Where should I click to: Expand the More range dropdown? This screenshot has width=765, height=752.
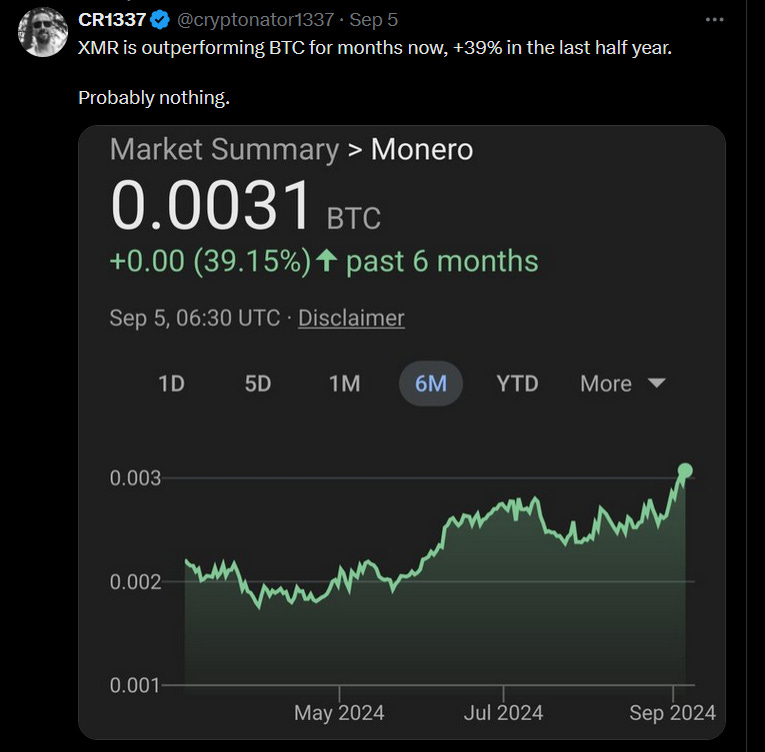tap(623, 384)
